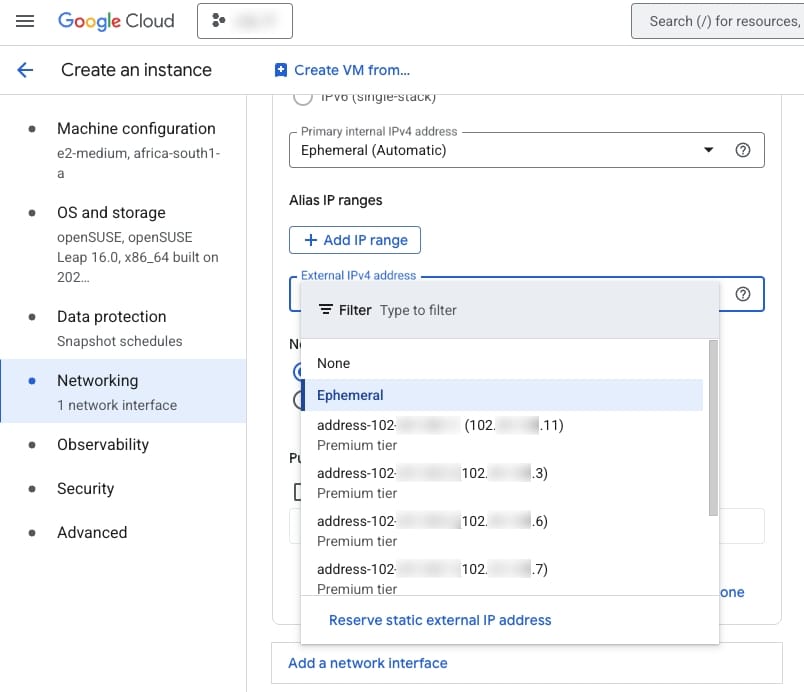Open help for External IPv4 address

[x=742, y=294]
